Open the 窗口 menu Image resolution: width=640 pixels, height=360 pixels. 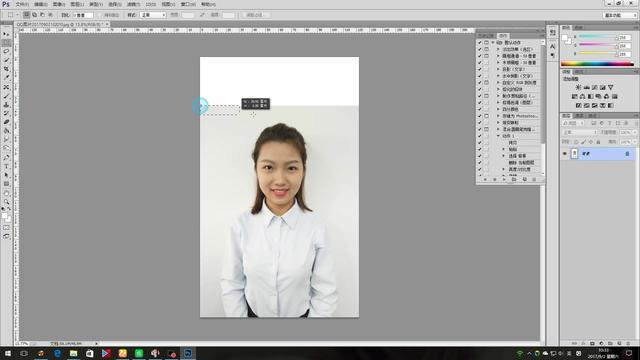click(188, 4)
